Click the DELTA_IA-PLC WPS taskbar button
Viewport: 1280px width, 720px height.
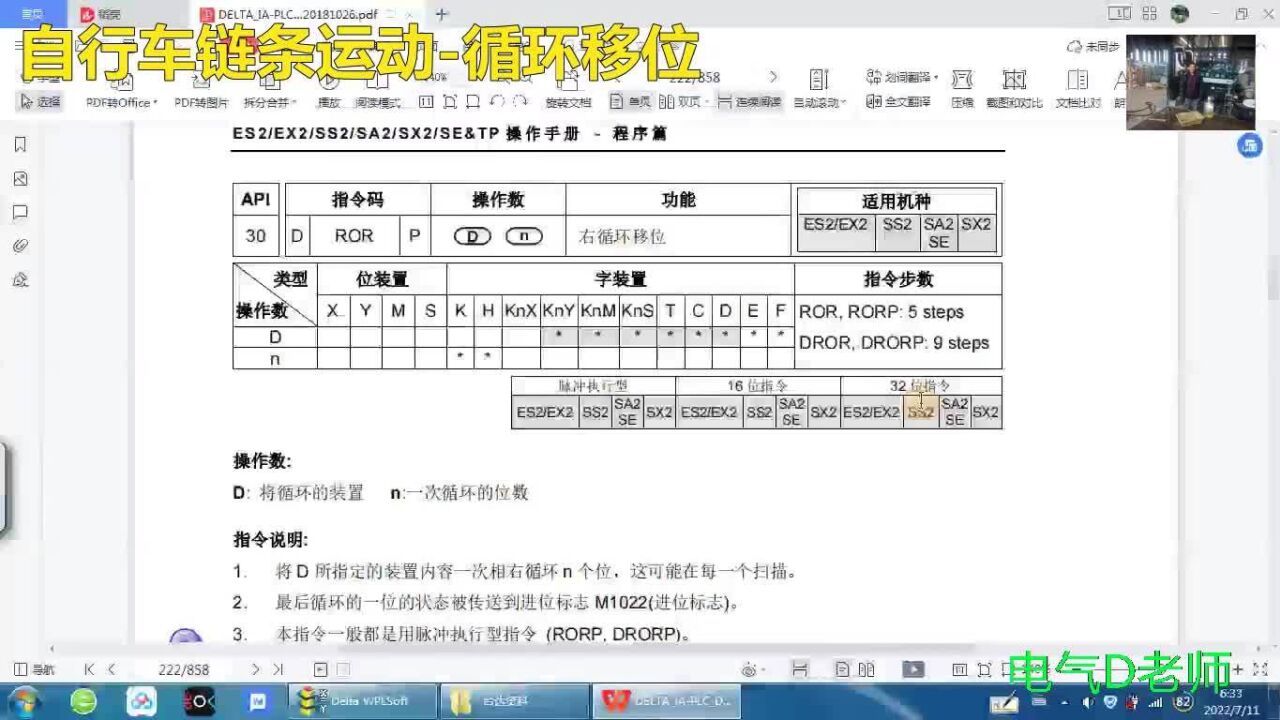click(666, 701)
